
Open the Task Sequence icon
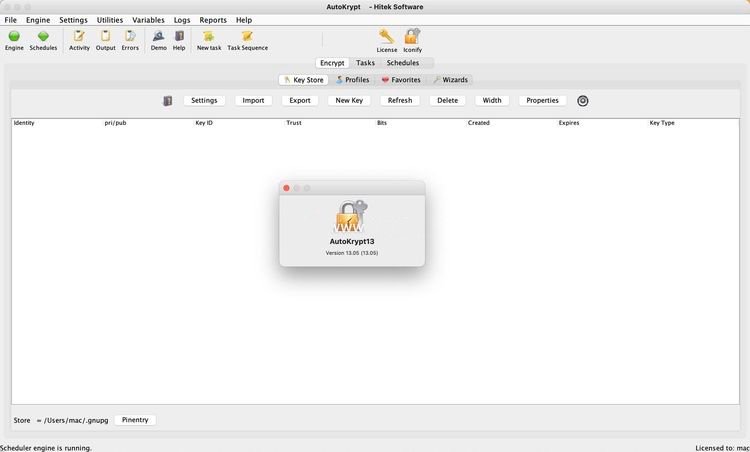pos(247,37)
